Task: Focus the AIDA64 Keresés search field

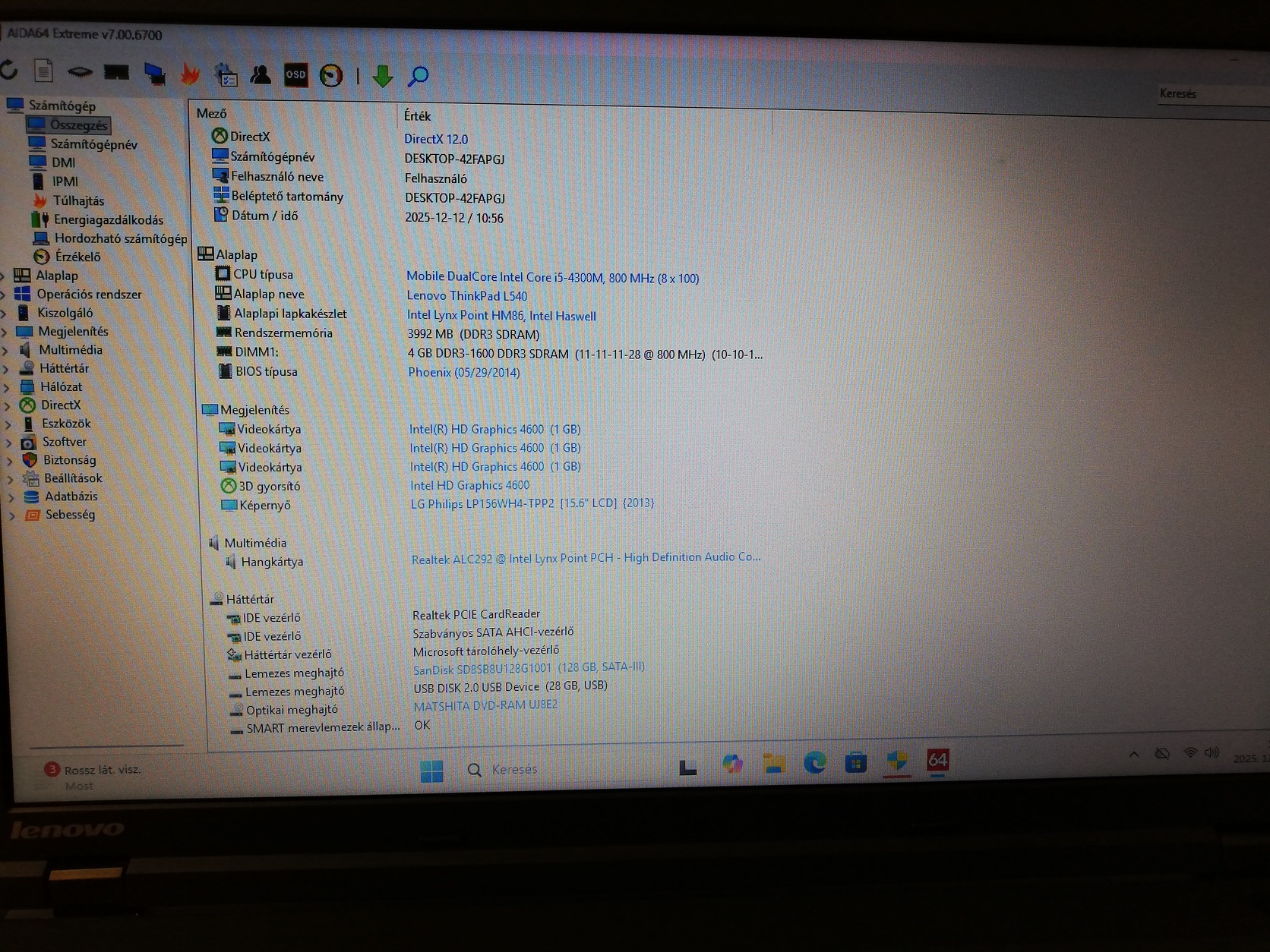Action: [1212, 95]
